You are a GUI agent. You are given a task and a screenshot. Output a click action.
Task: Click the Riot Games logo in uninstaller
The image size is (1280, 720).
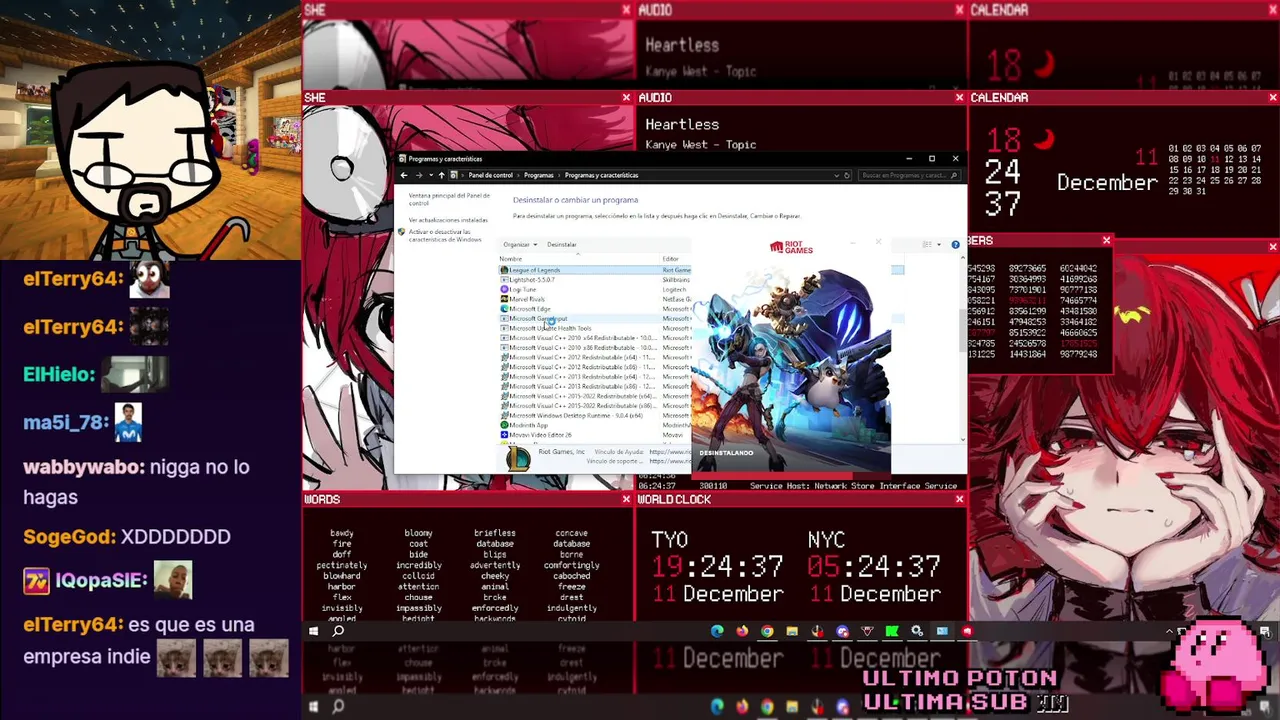(791, 247)
